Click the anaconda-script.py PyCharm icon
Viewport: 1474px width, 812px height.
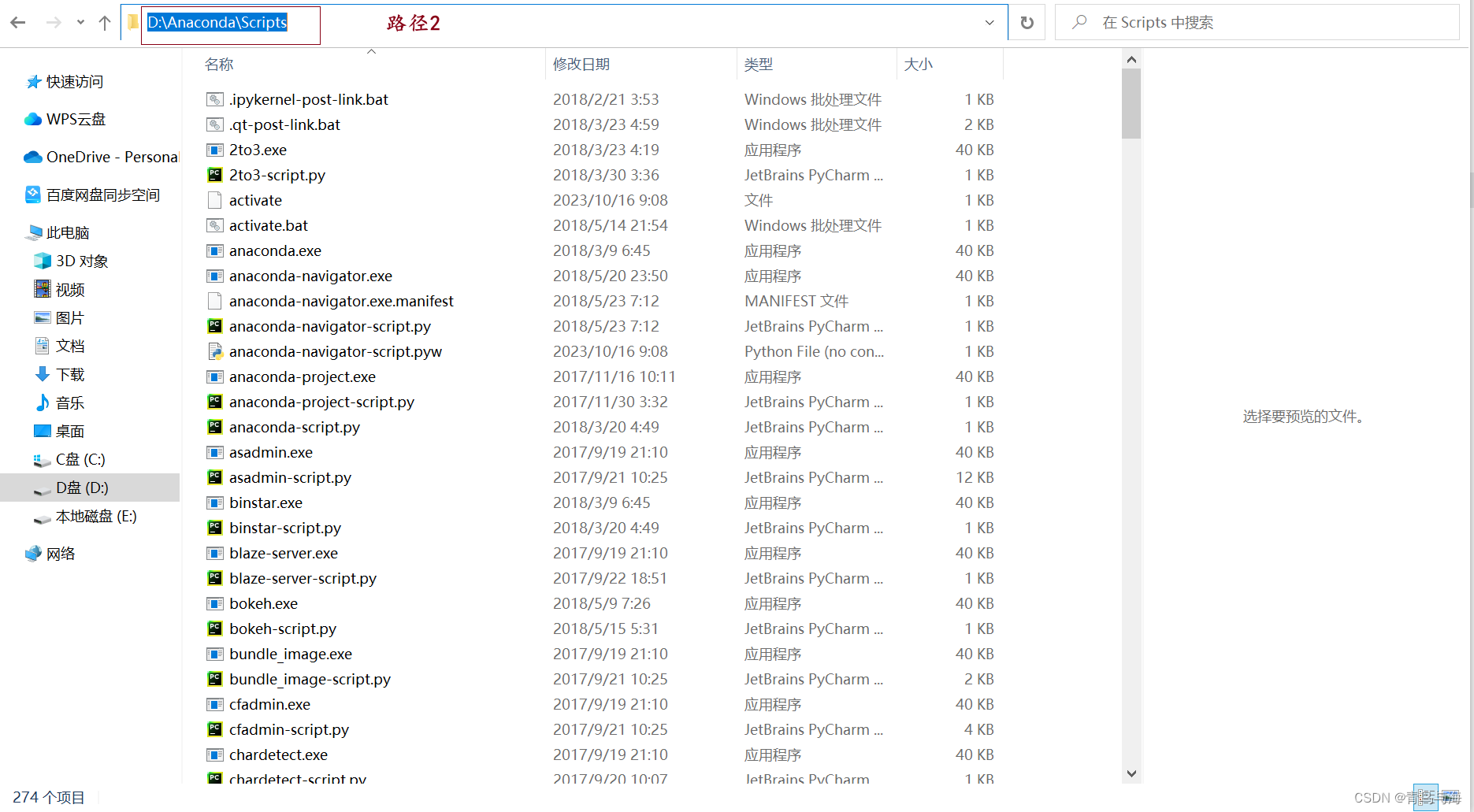(215, 427)
